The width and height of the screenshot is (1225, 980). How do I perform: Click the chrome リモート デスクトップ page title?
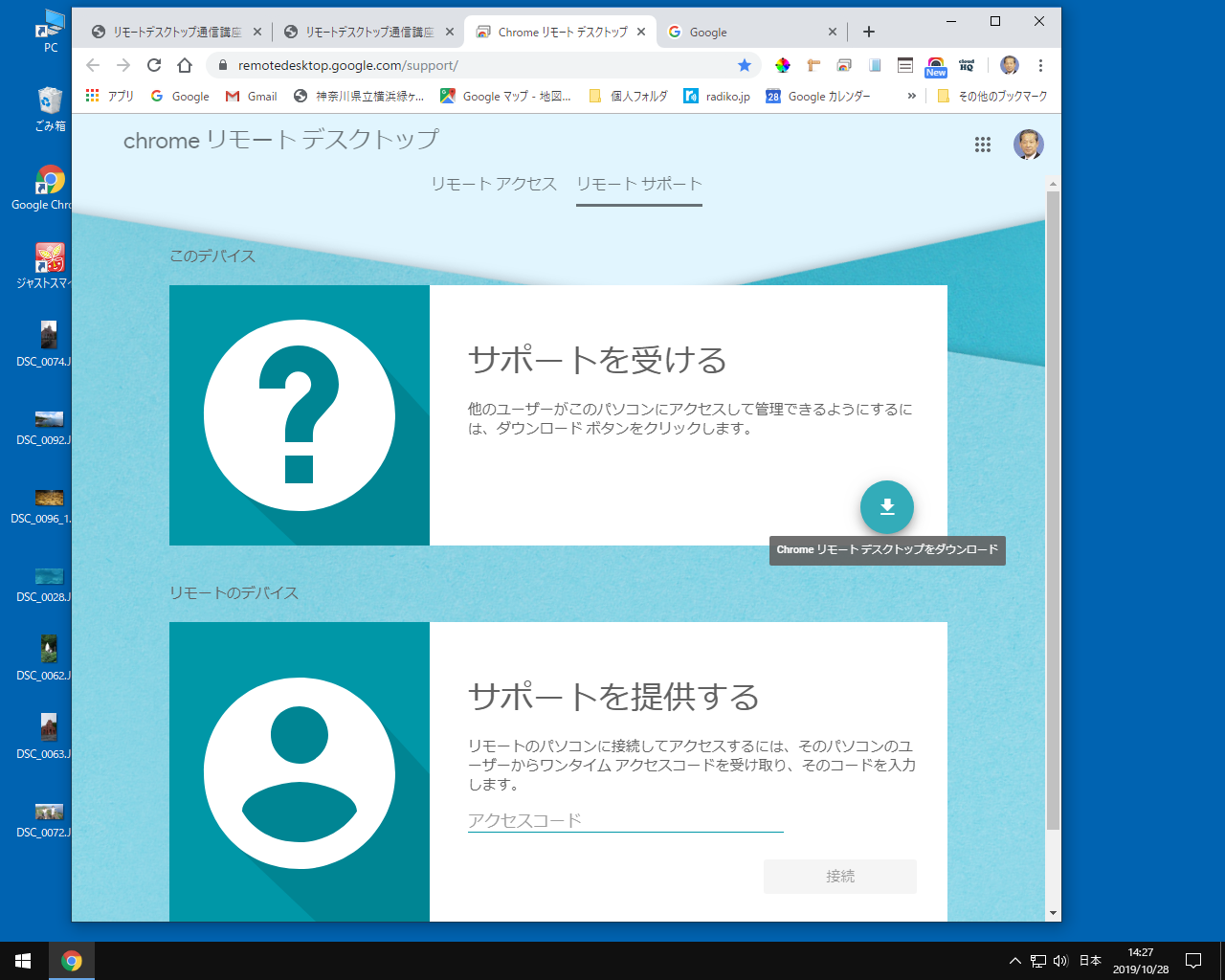281,140
